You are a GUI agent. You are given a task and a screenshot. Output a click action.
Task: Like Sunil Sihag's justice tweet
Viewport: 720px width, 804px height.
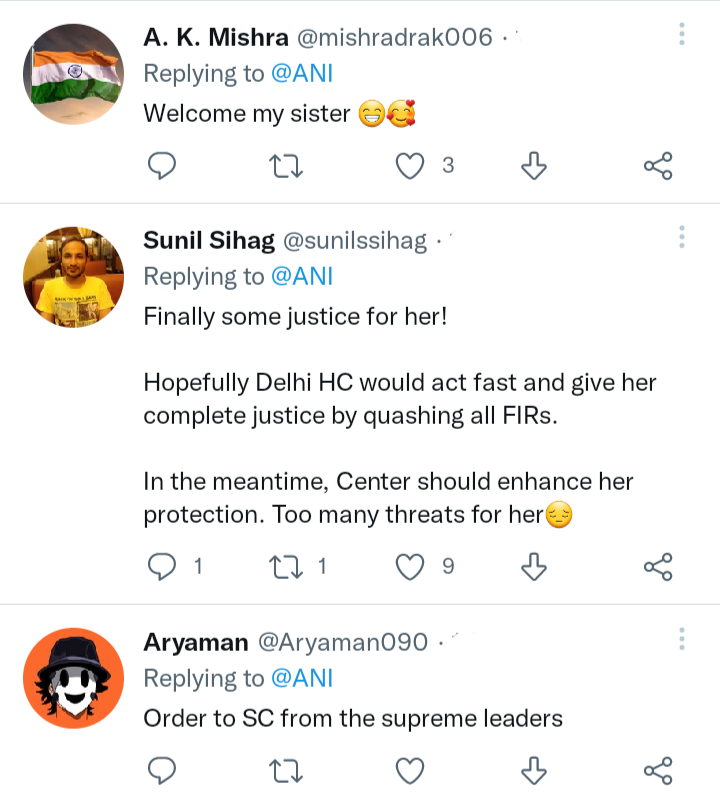tap(410, 567)
